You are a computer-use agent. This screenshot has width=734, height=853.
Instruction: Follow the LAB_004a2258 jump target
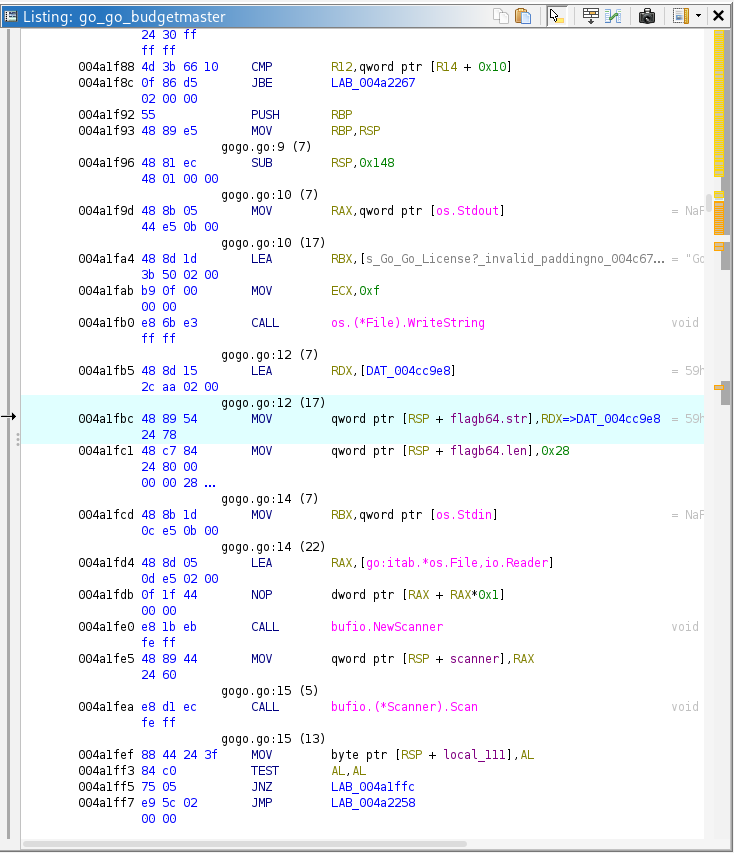pos(373,802)
